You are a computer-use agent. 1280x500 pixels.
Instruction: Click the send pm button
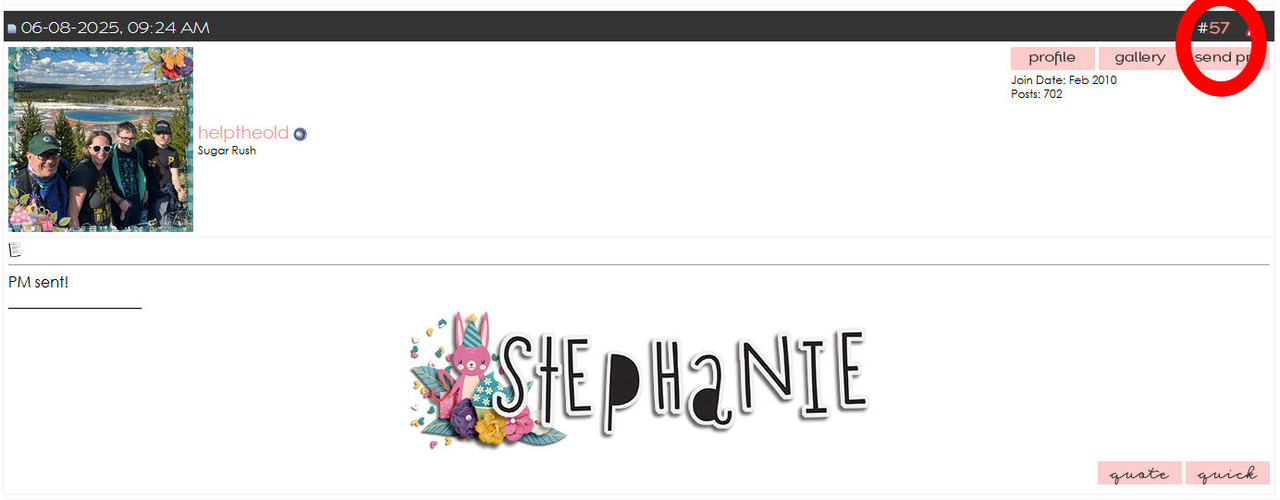(1228, 58)
